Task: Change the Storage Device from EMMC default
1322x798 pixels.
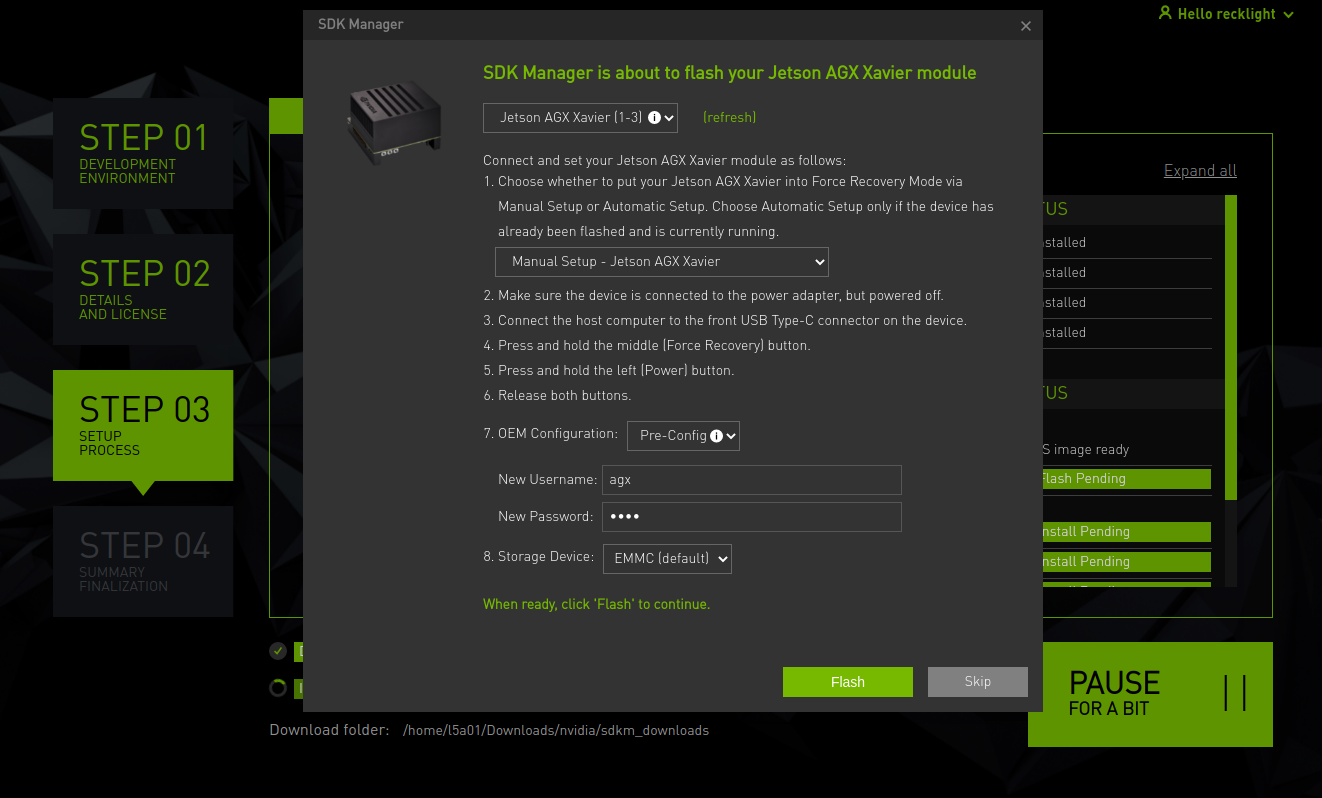Action: 667,558
